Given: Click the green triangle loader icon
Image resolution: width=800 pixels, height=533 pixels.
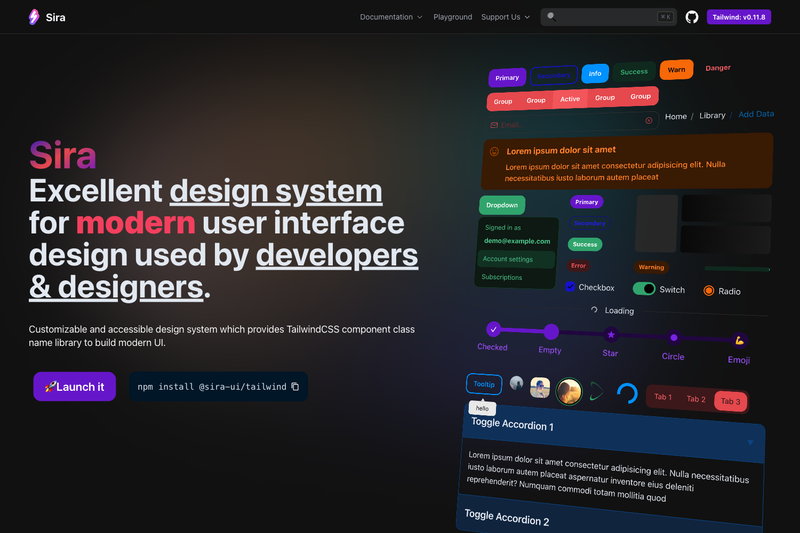Looking at the screenshot, I should tap(596, 392).
